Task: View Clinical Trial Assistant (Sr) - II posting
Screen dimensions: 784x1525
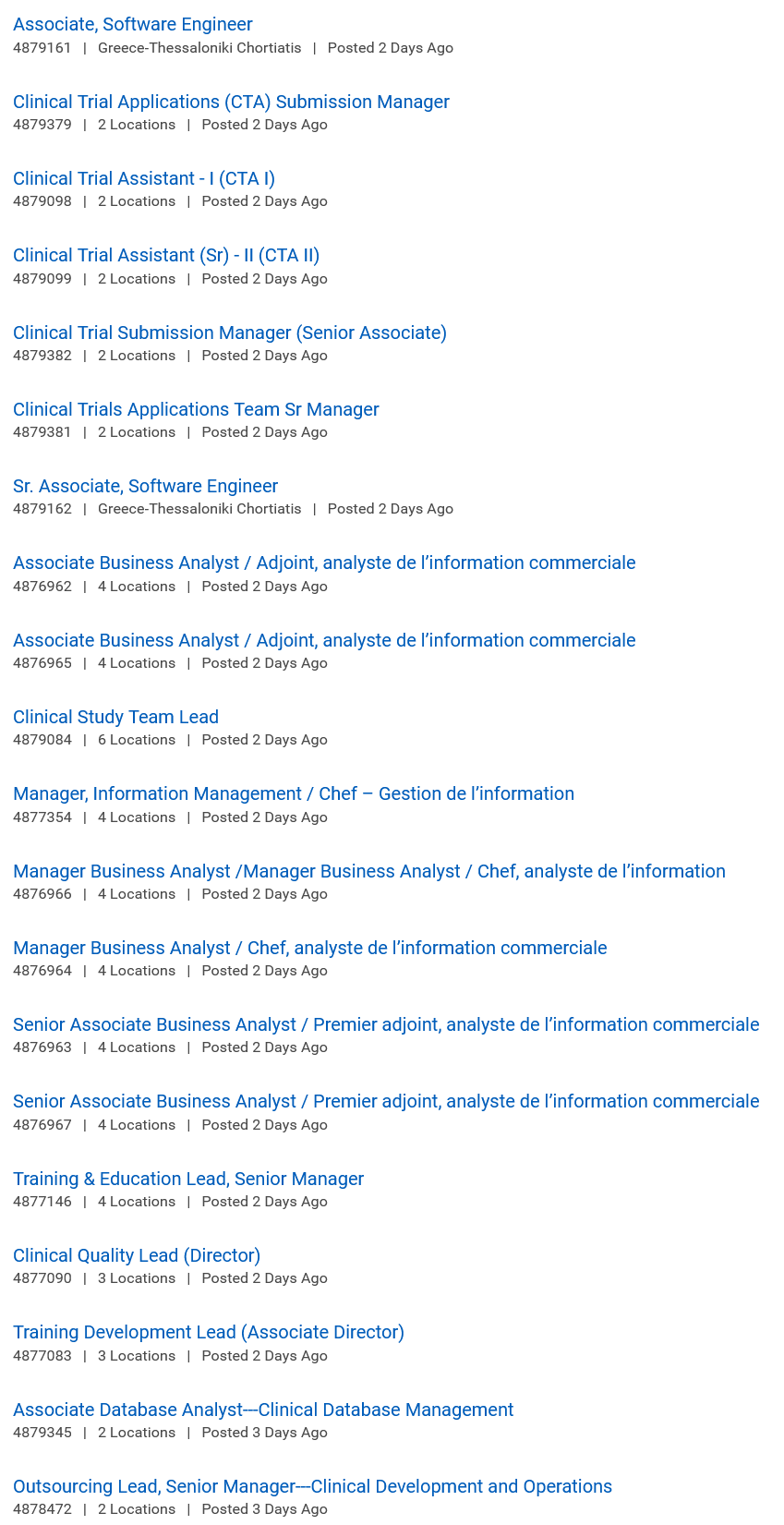Action: pyautogui.click(x=166, y=256)
